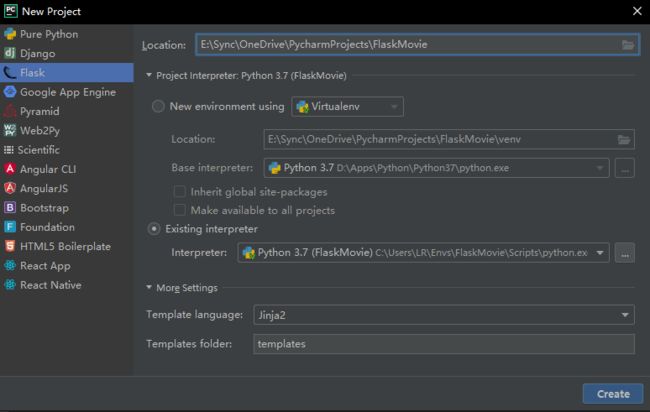Open the existing Interpreter dropdown
The height and width of the screenshot is (412, 650).
coord(423,252)
